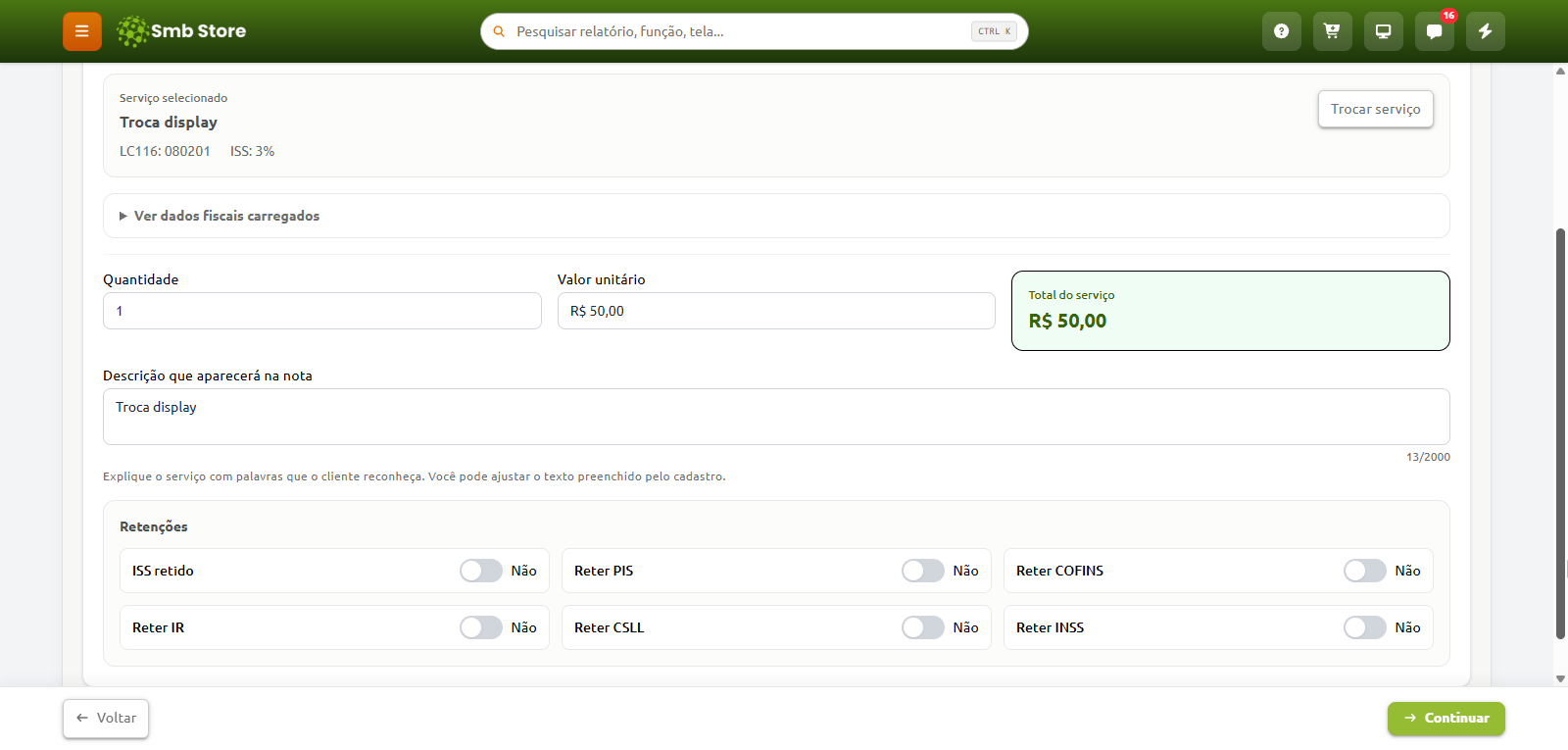Image resolution: width=1568 pixels, height=750 pixels.
Task: Click the scrollbar down arrow
Action: pyautogui.click(x=1560, y=678)
